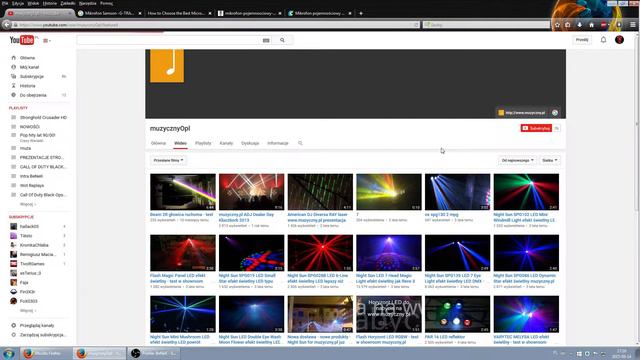This screenshot has width=640, height=360.
Task: Close the Mikrofon Samson browser tab
Action: (x=140, y=13)
